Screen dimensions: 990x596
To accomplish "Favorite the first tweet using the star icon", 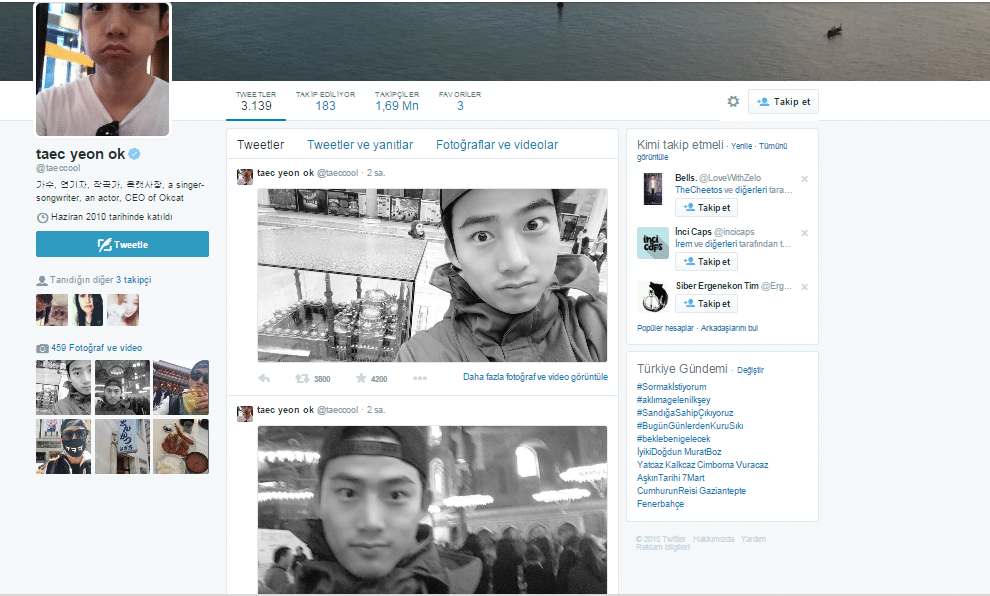I will click(361, 378).
